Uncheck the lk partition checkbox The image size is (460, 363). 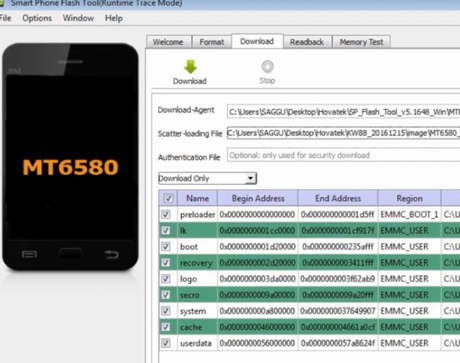tap(166, 230)
